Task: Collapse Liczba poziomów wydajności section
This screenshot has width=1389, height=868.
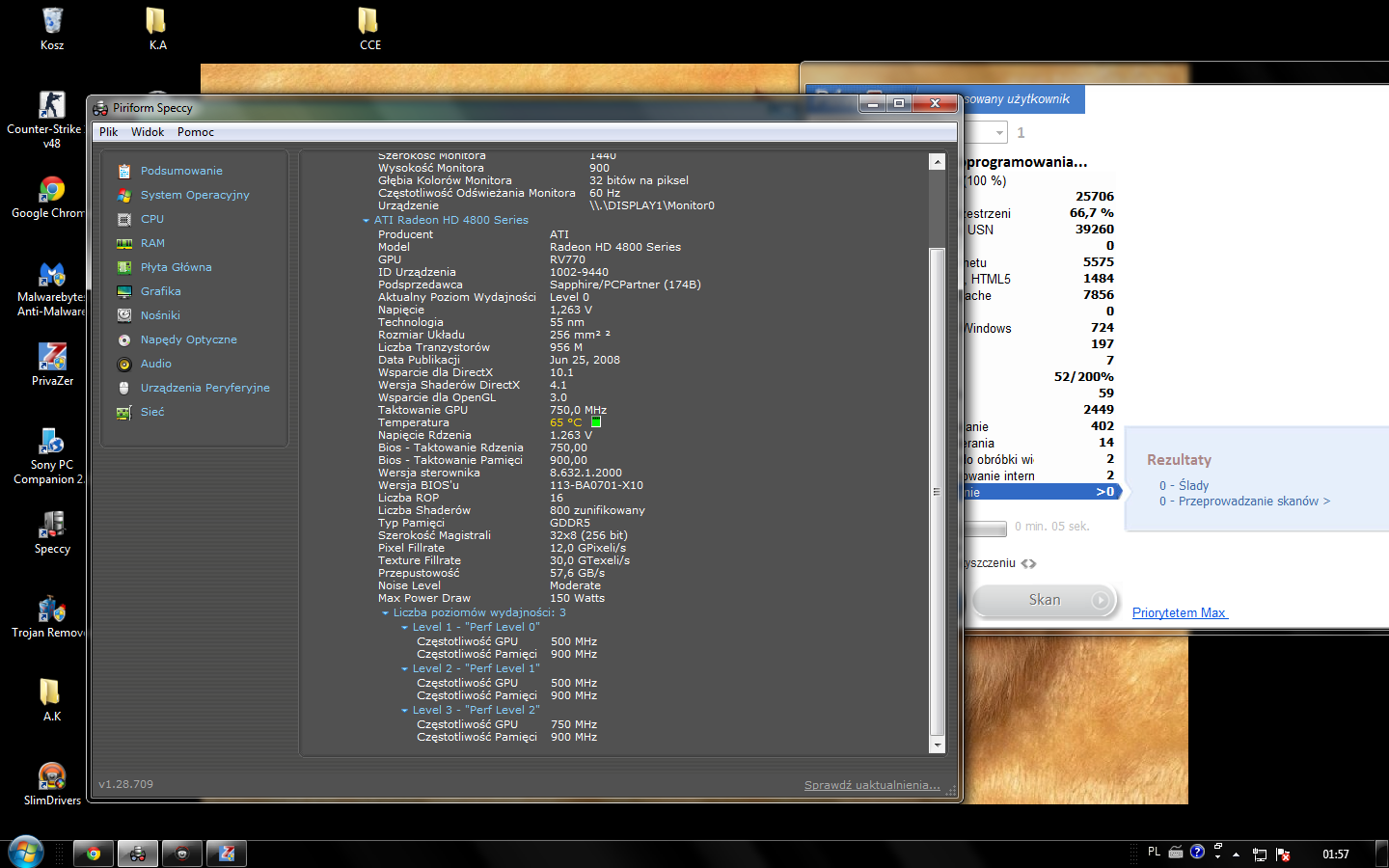Action: click(x=385, y=613)
